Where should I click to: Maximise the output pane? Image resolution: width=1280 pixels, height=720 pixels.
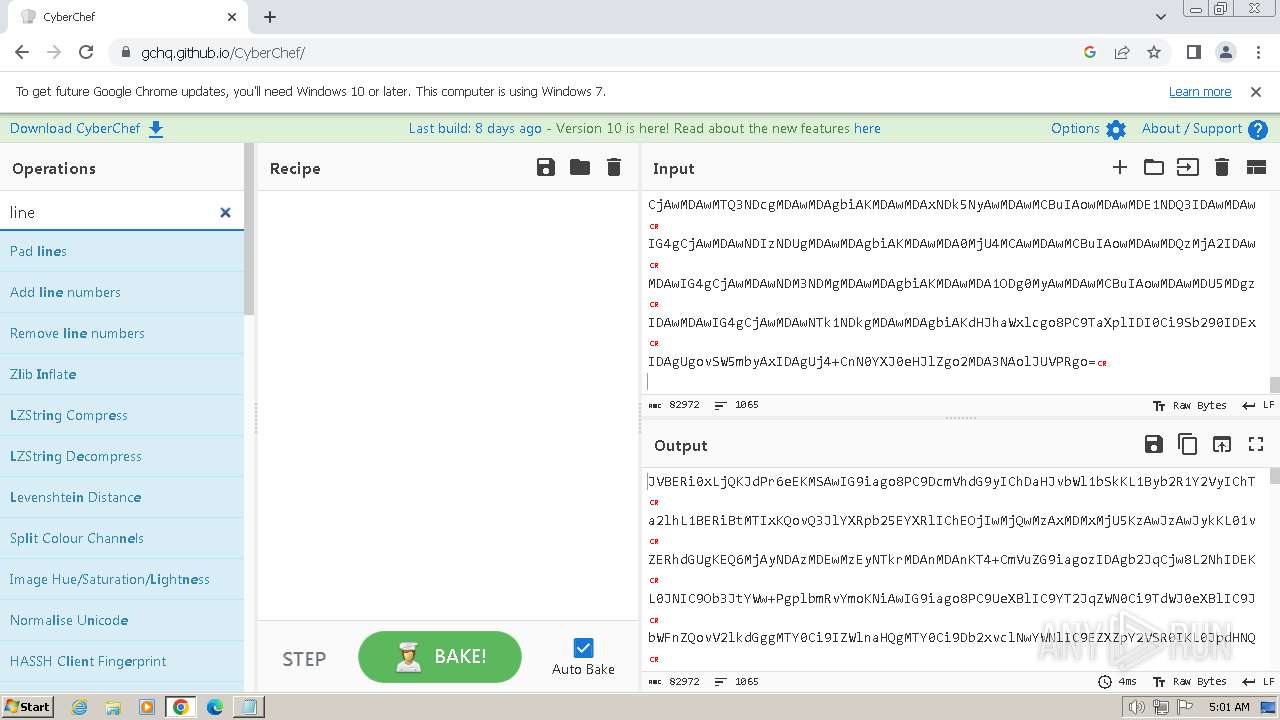pos(1256,444)
